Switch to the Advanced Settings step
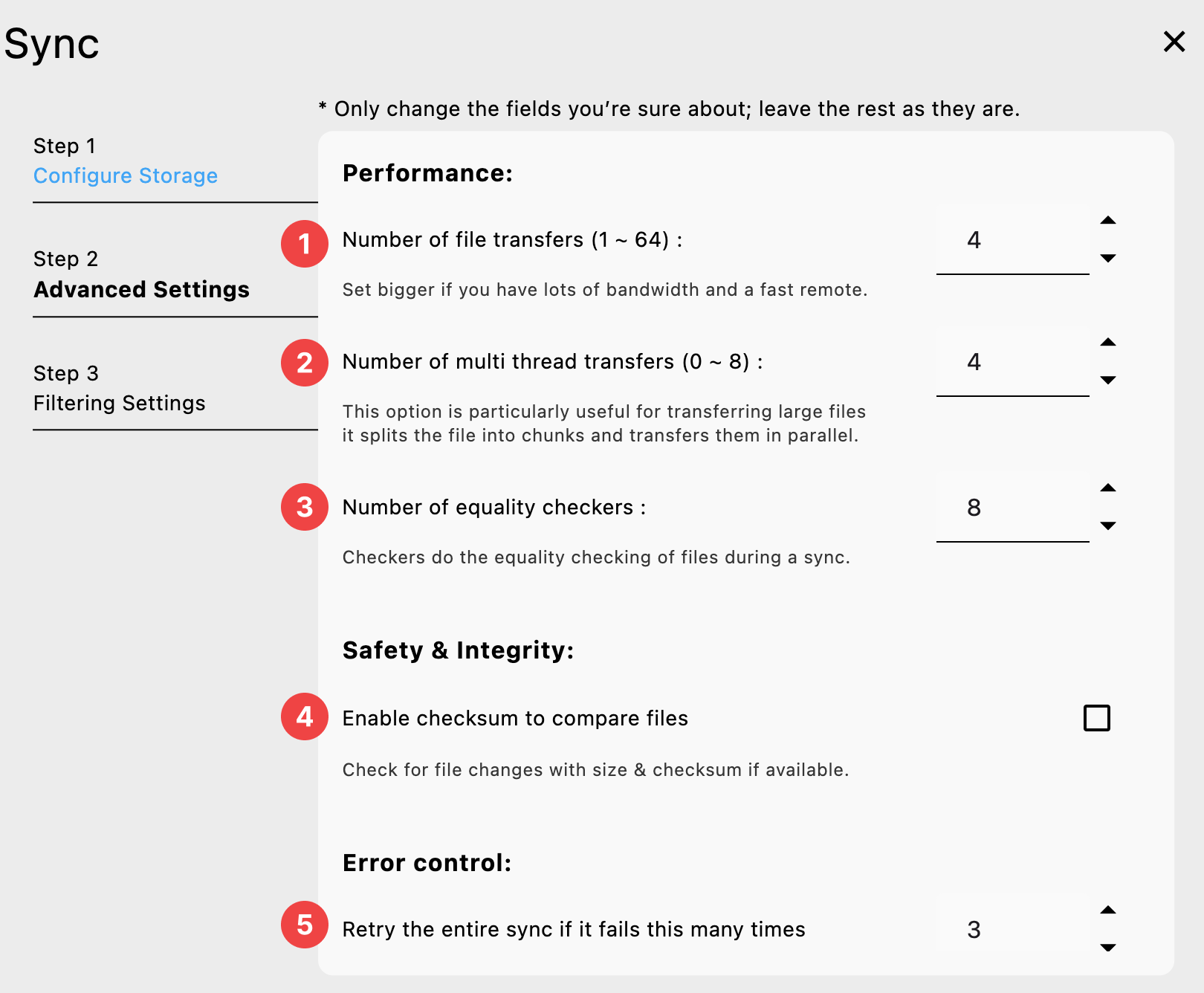Screen dimensions: 1204x993 (x=140, y=290)
